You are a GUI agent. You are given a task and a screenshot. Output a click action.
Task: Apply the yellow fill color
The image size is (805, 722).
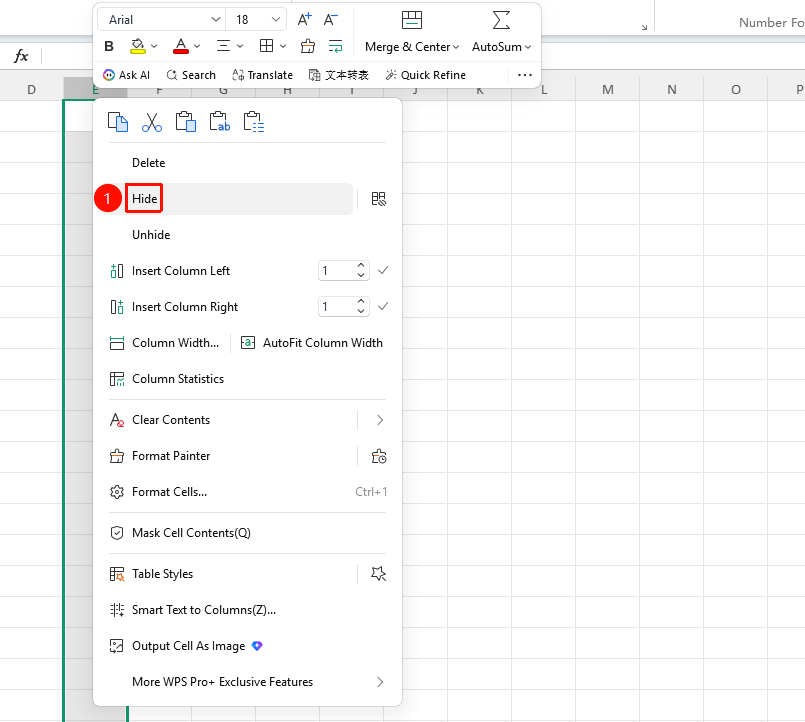click(138, 46)
